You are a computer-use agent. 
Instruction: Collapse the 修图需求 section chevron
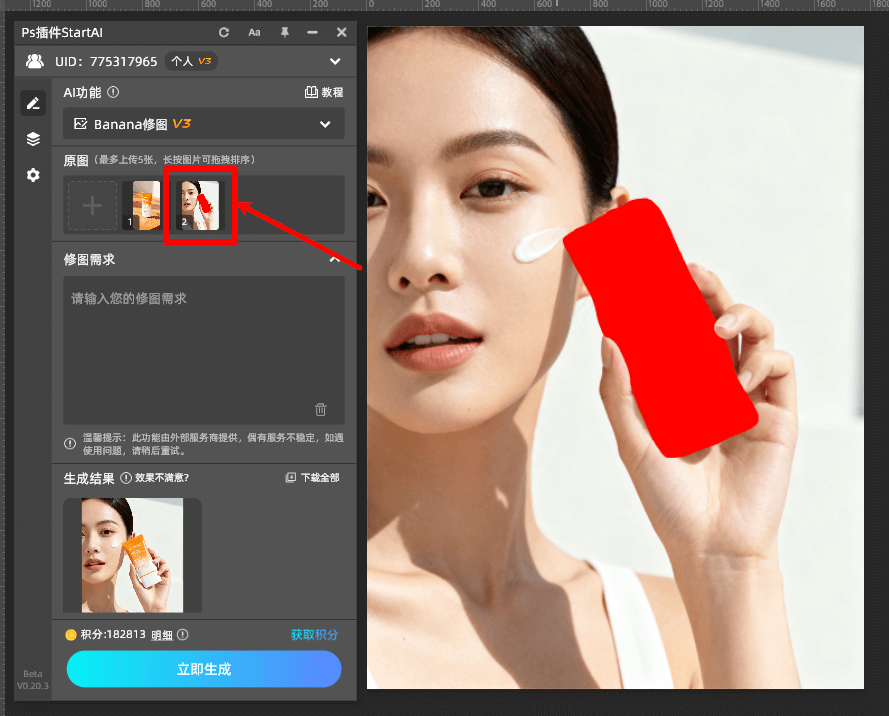coord(334,258)
